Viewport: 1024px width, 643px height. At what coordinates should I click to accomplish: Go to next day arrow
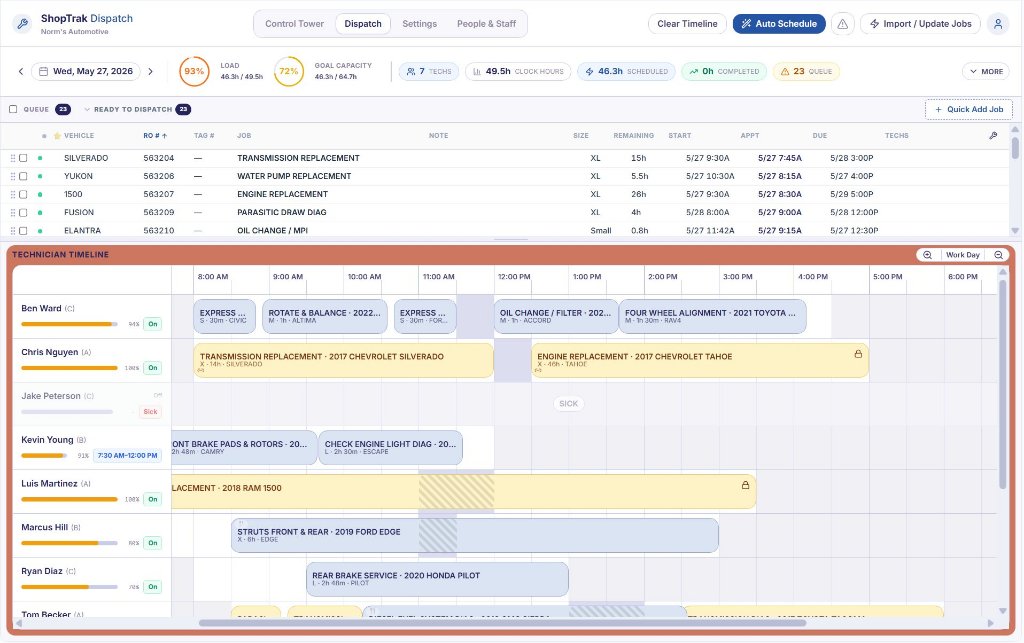[150, 71]
